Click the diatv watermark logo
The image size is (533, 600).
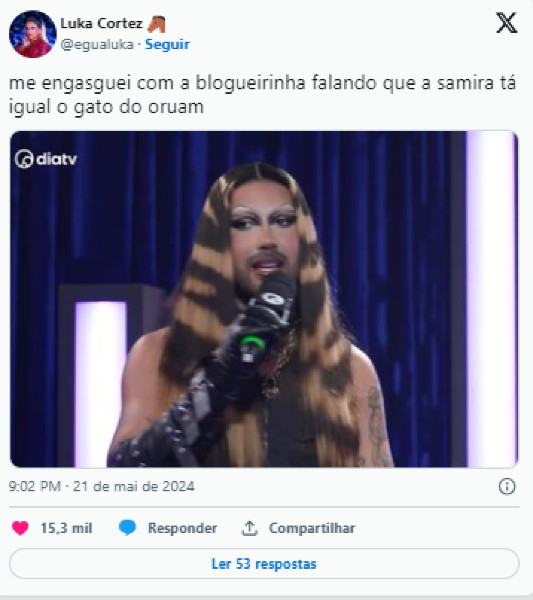click(x=46, y=159)
